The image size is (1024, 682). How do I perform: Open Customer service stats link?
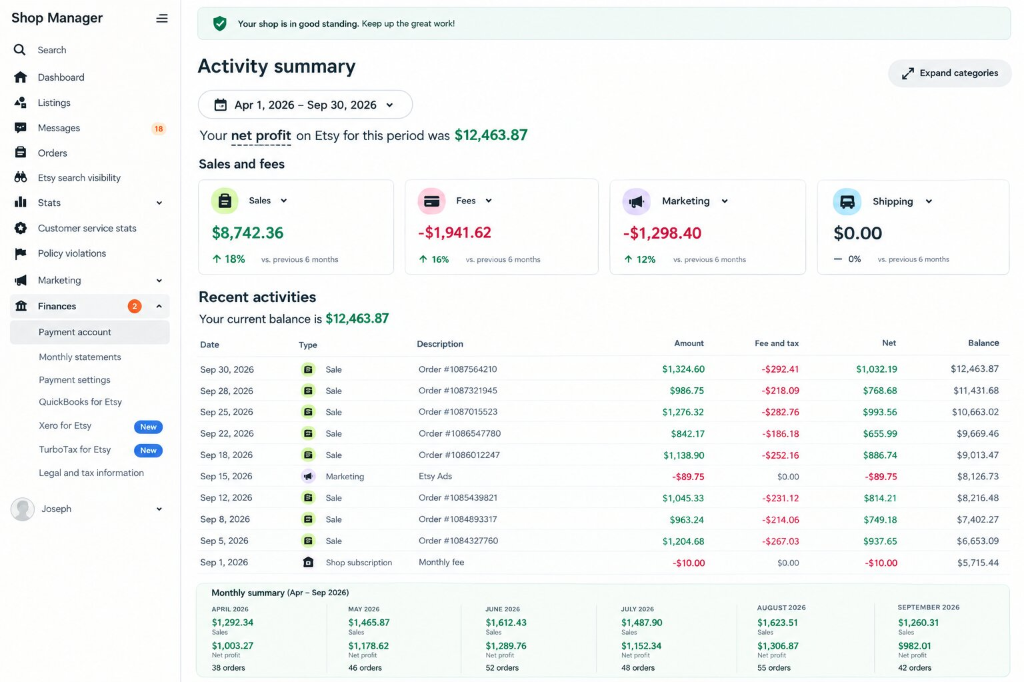click(x=87, y=228)
